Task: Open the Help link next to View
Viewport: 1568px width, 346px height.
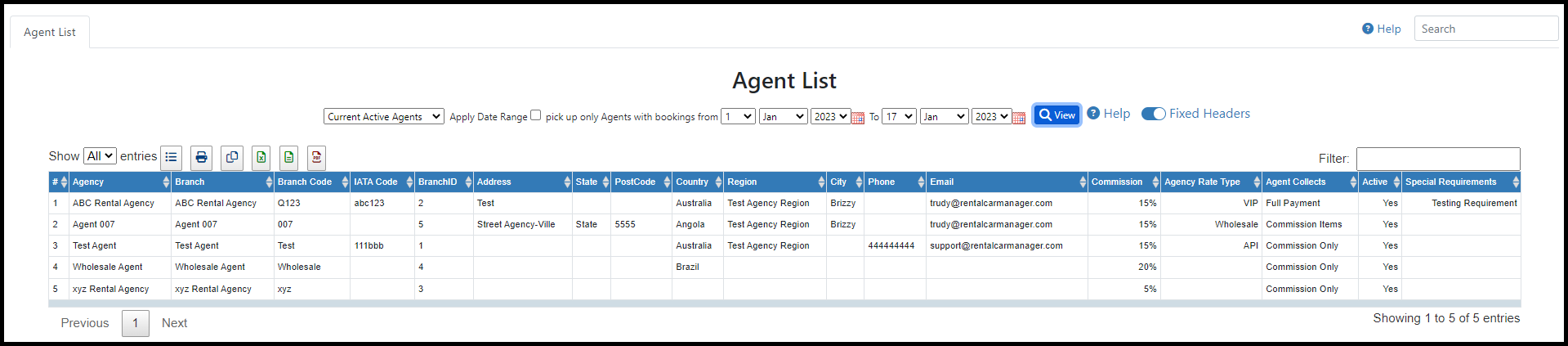Action: click(x=1109, y=114)
